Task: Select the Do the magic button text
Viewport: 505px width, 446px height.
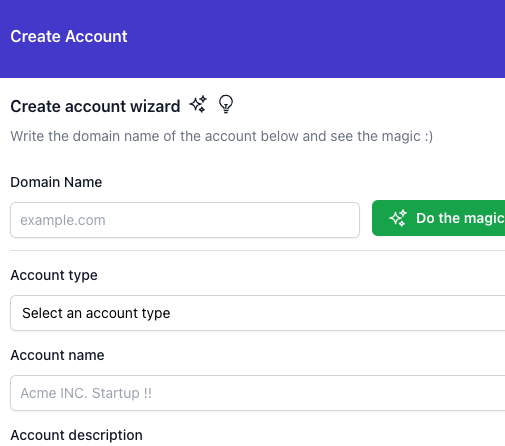Action: pos(460,218)
